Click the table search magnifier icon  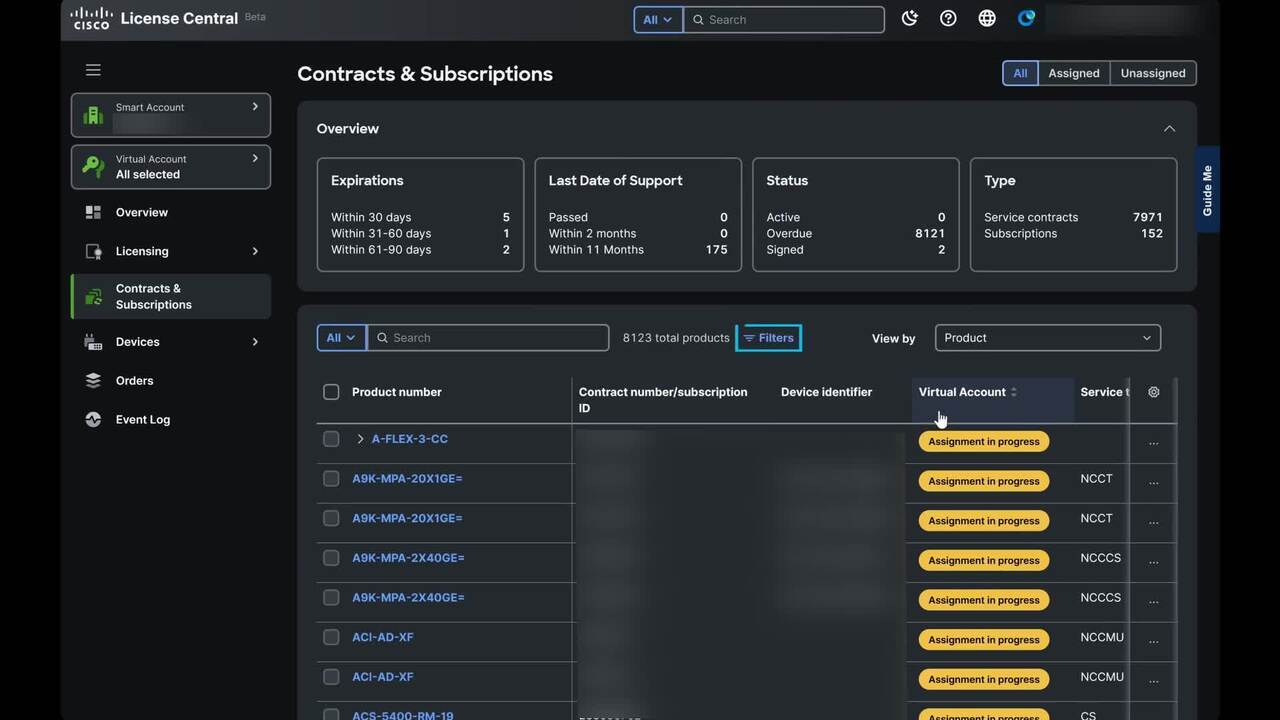[x=382, y=338]
